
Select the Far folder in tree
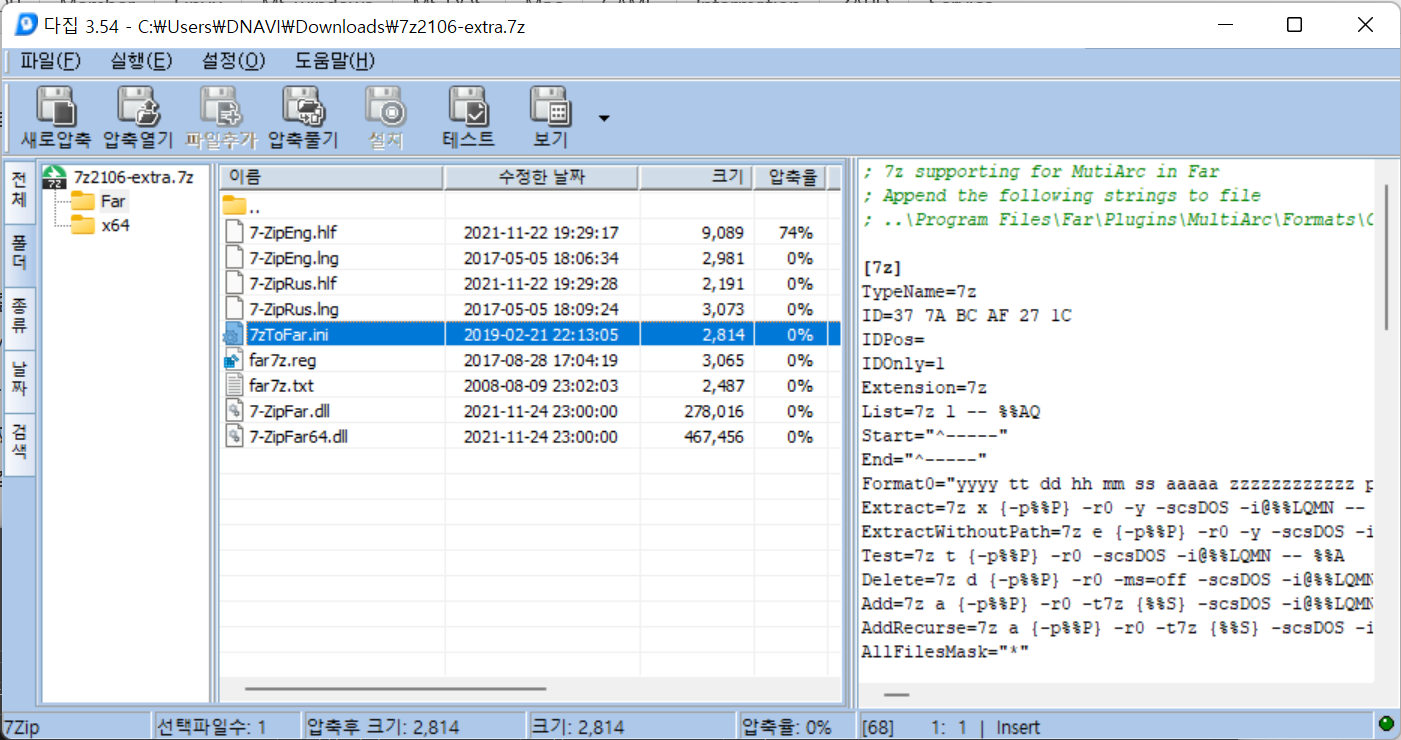coord(113,201)
